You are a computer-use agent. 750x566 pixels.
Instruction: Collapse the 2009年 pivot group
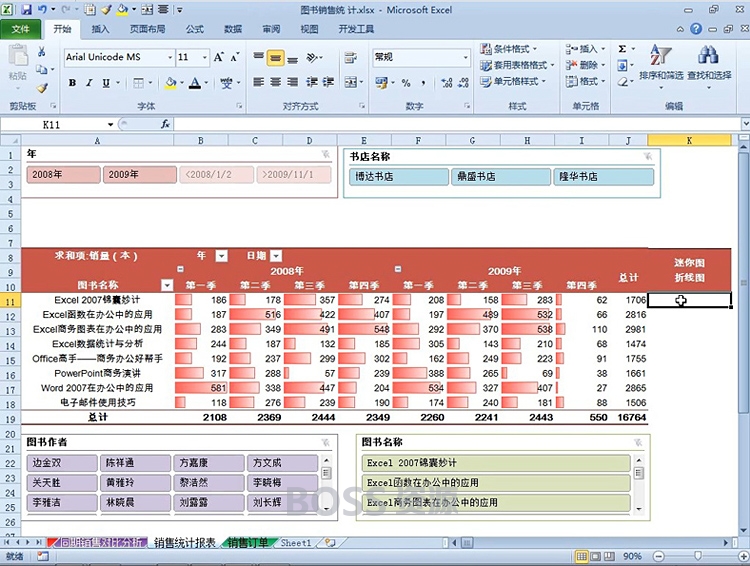coord(398,269)
